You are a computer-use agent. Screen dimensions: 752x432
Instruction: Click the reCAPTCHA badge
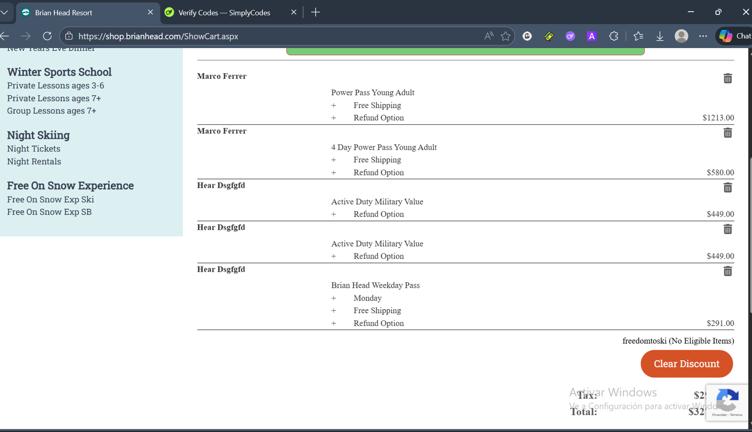pos(728,402)
